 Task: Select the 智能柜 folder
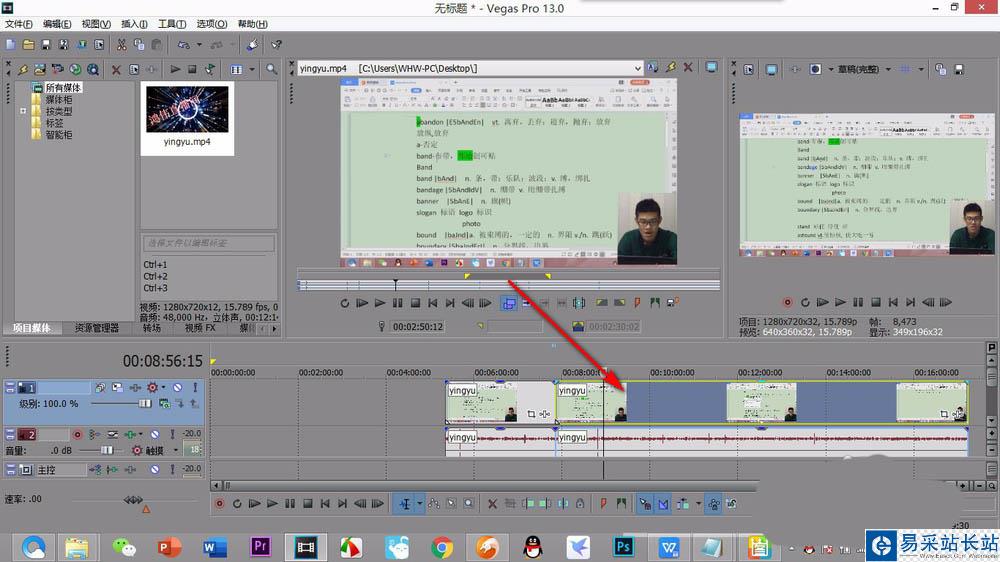(58, 135)
